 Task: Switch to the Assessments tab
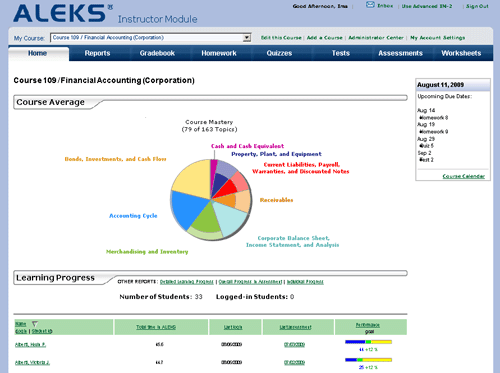(400, 53)
